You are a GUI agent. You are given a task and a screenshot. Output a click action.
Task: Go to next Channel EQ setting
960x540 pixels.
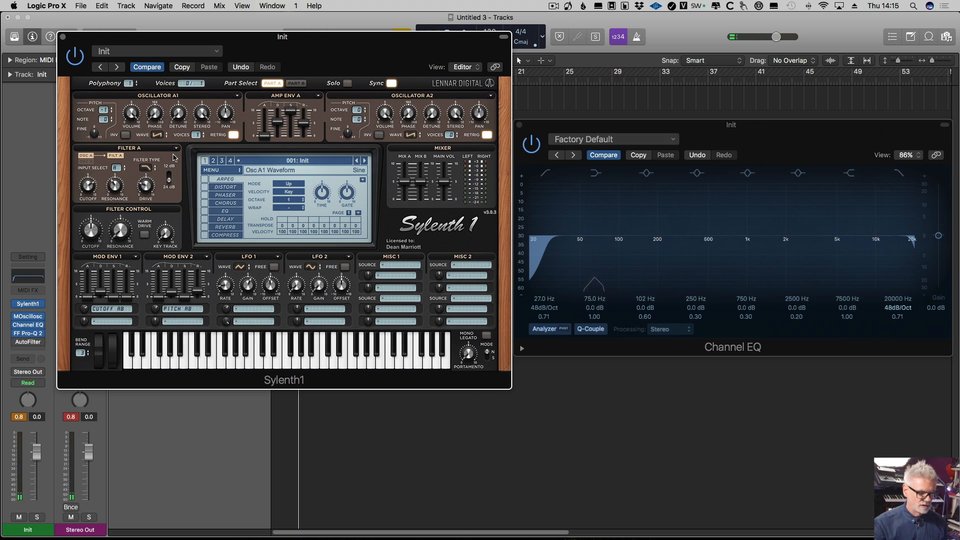[573, 155]
